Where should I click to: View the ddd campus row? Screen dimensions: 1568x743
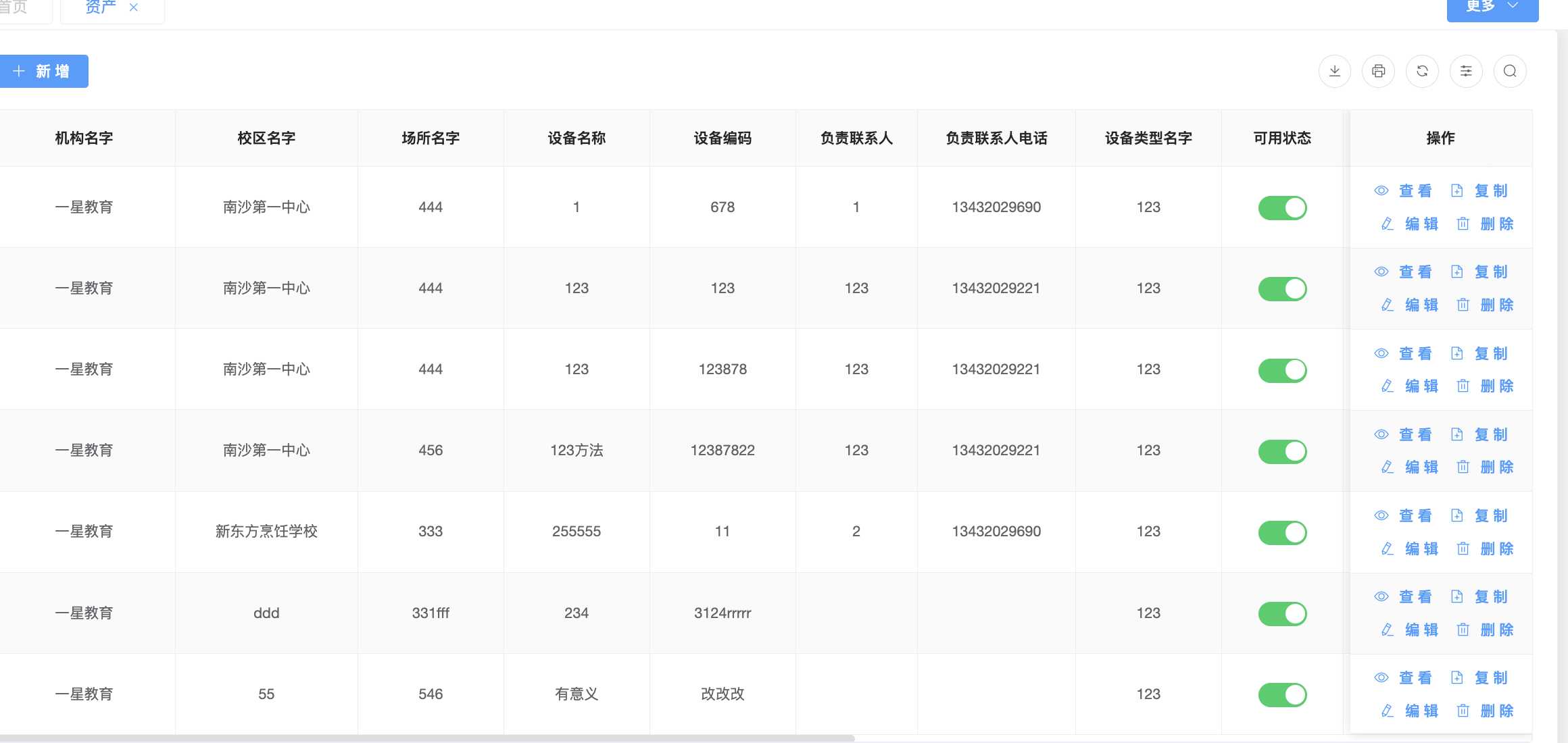click(x=1403, y=596)
